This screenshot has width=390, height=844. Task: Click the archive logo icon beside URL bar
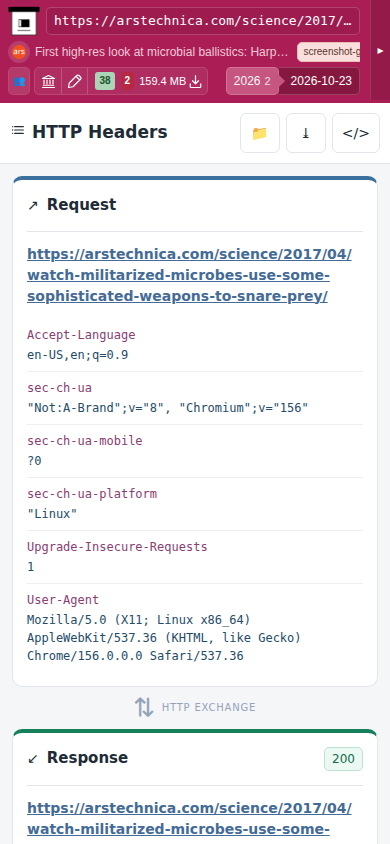tap(24, 22)
